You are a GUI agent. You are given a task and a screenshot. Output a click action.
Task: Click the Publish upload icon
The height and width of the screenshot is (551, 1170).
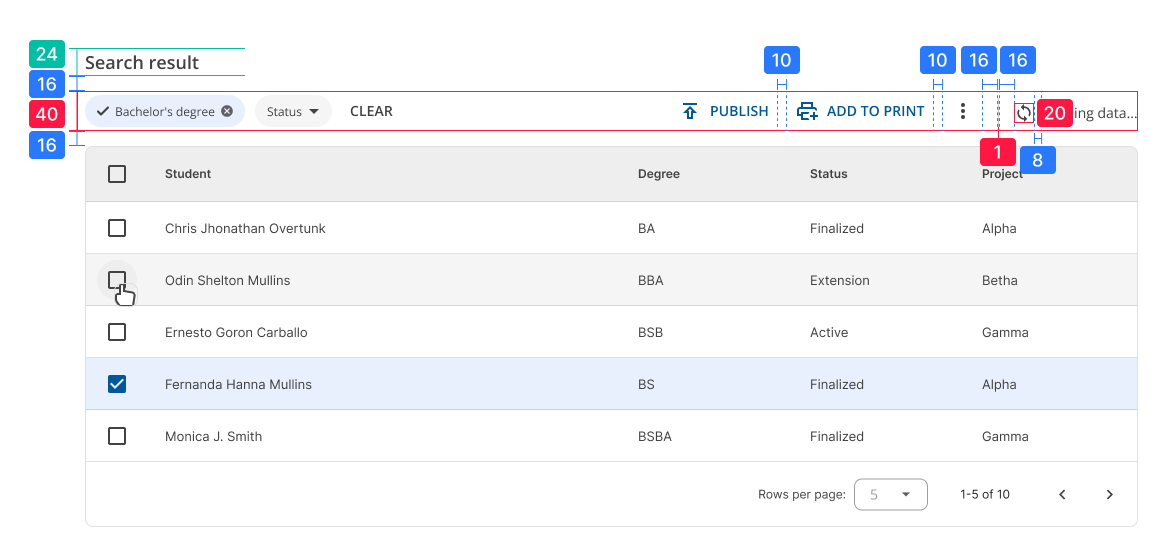point(690,111)
